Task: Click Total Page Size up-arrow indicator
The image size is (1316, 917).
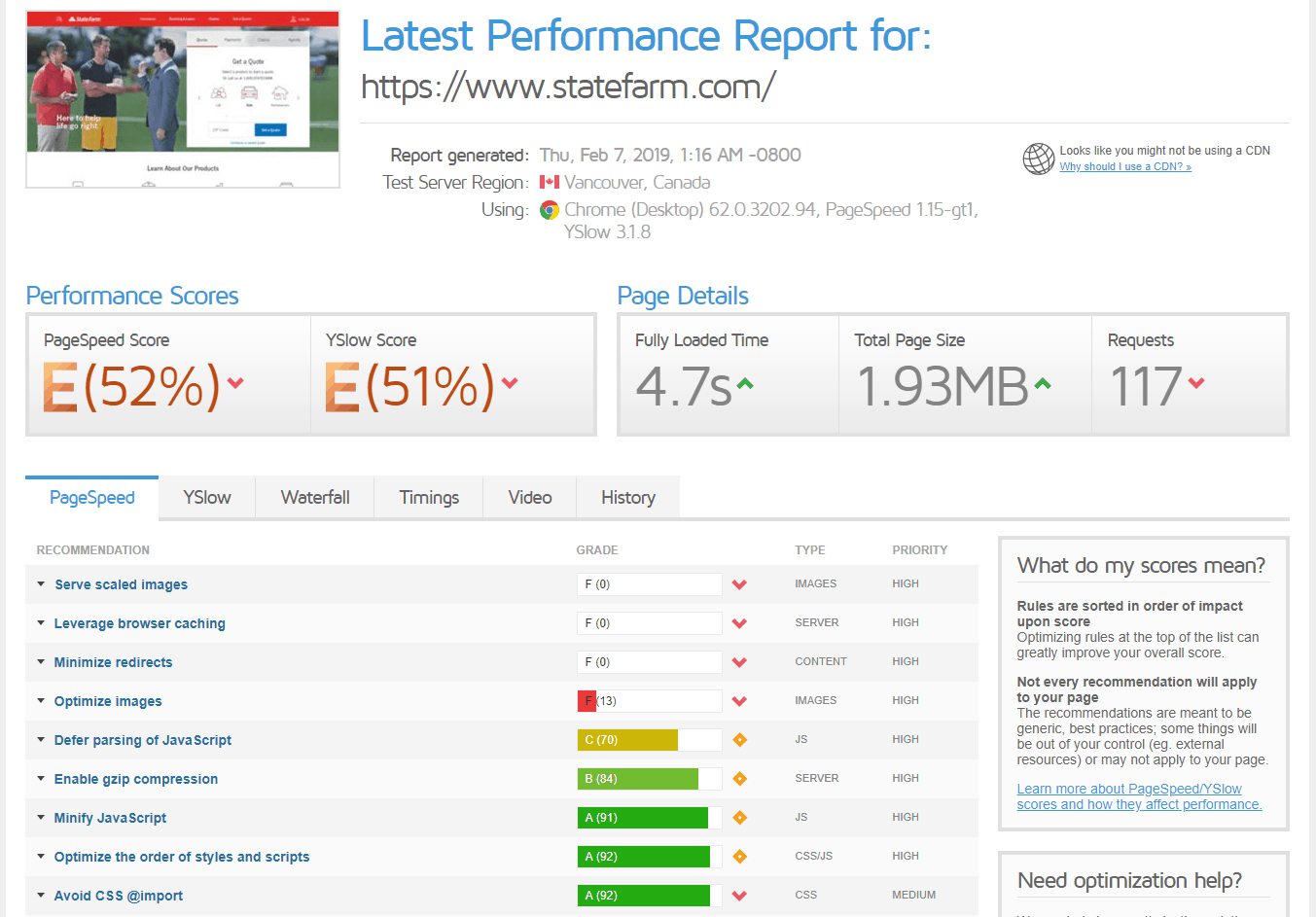Action: point(1043,383)
